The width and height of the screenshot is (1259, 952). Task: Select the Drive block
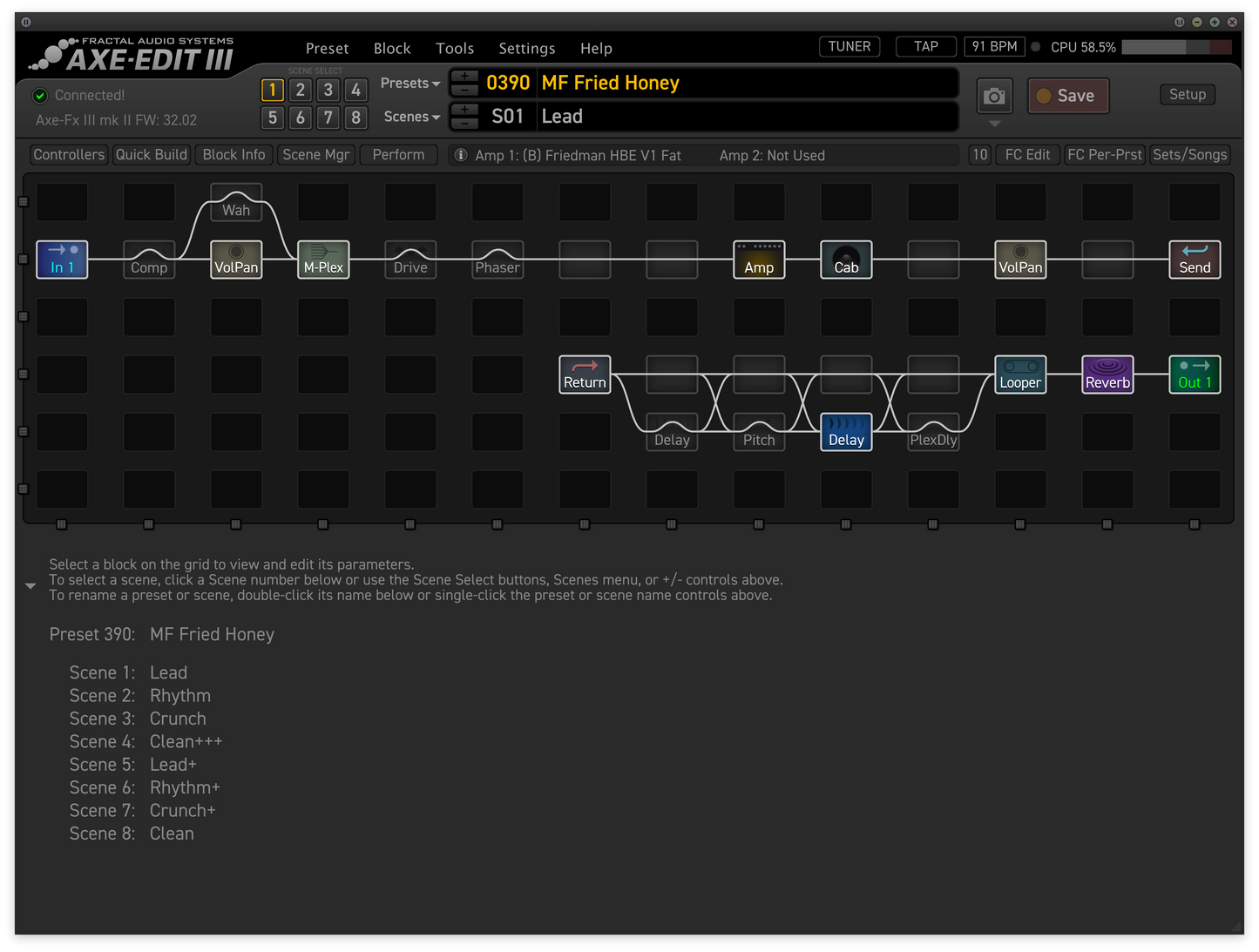click(410, 260)
